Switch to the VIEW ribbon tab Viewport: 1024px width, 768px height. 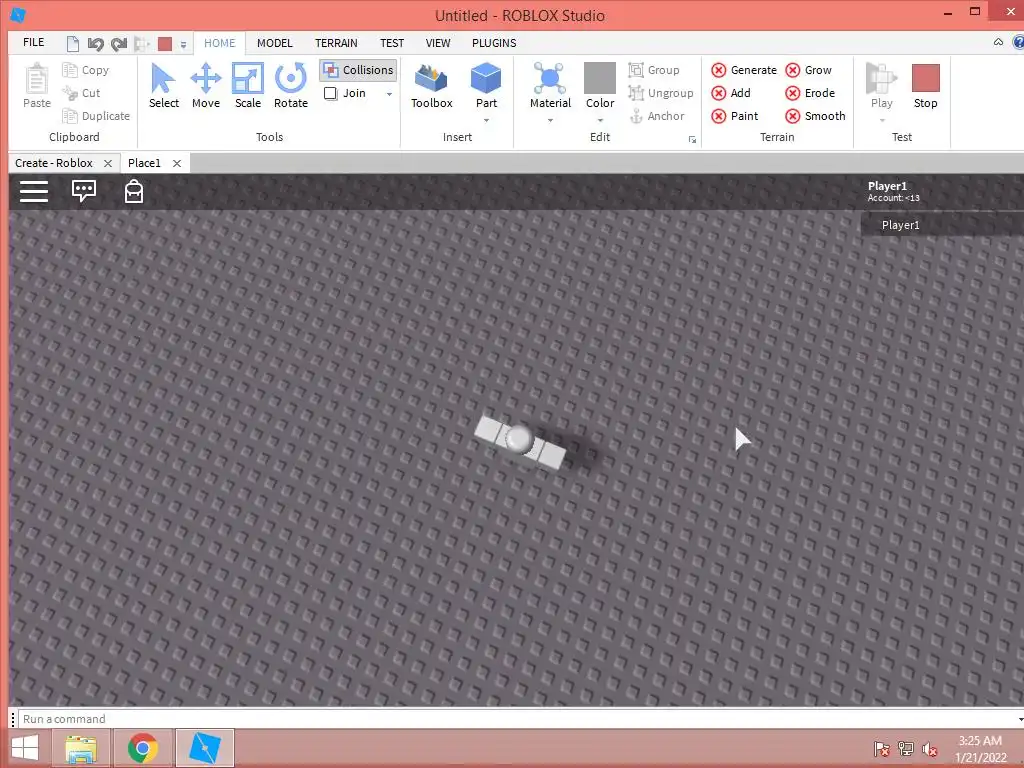click(438, 43)
